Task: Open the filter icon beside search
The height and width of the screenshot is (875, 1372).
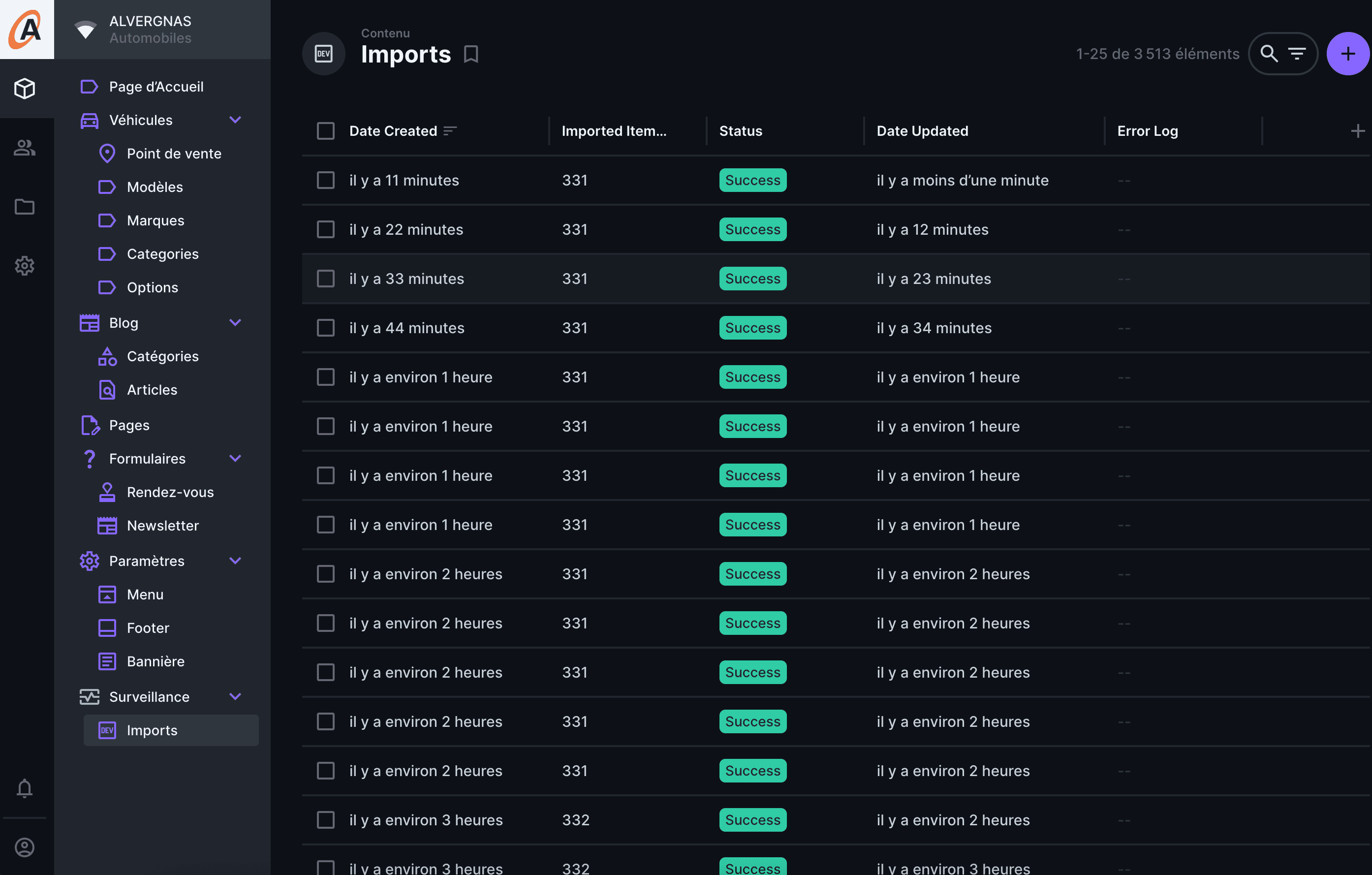Action: tap(1297, 54)
